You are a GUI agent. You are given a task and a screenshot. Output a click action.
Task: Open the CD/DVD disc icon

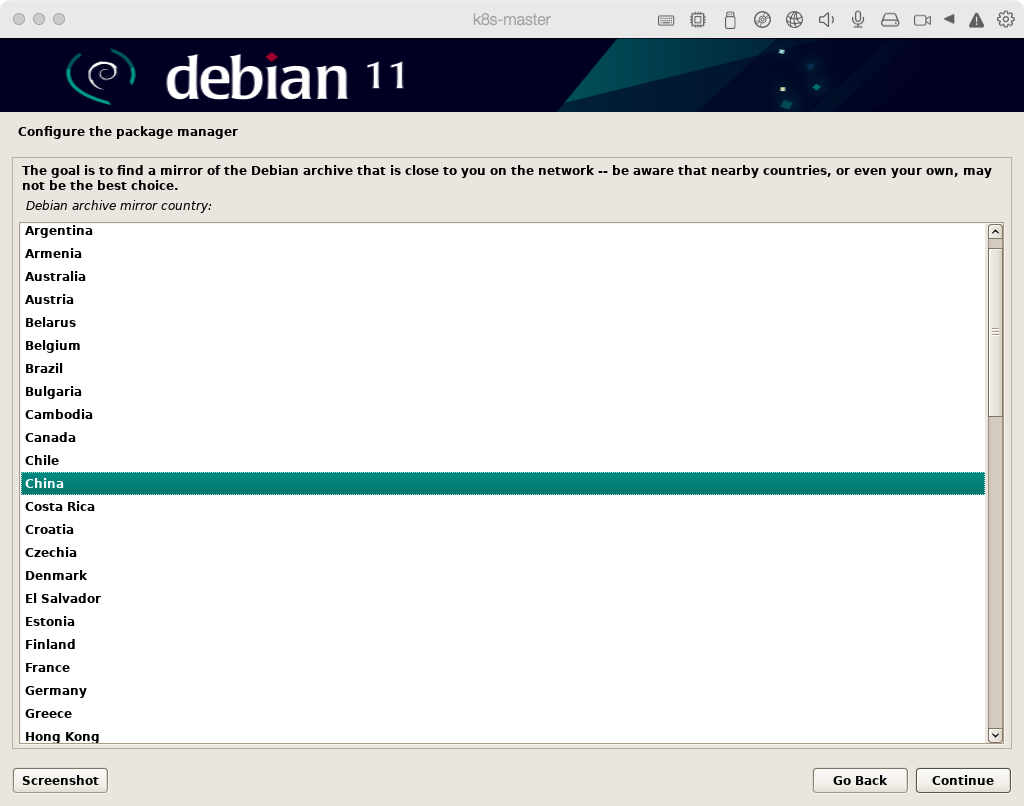point(762,20)
